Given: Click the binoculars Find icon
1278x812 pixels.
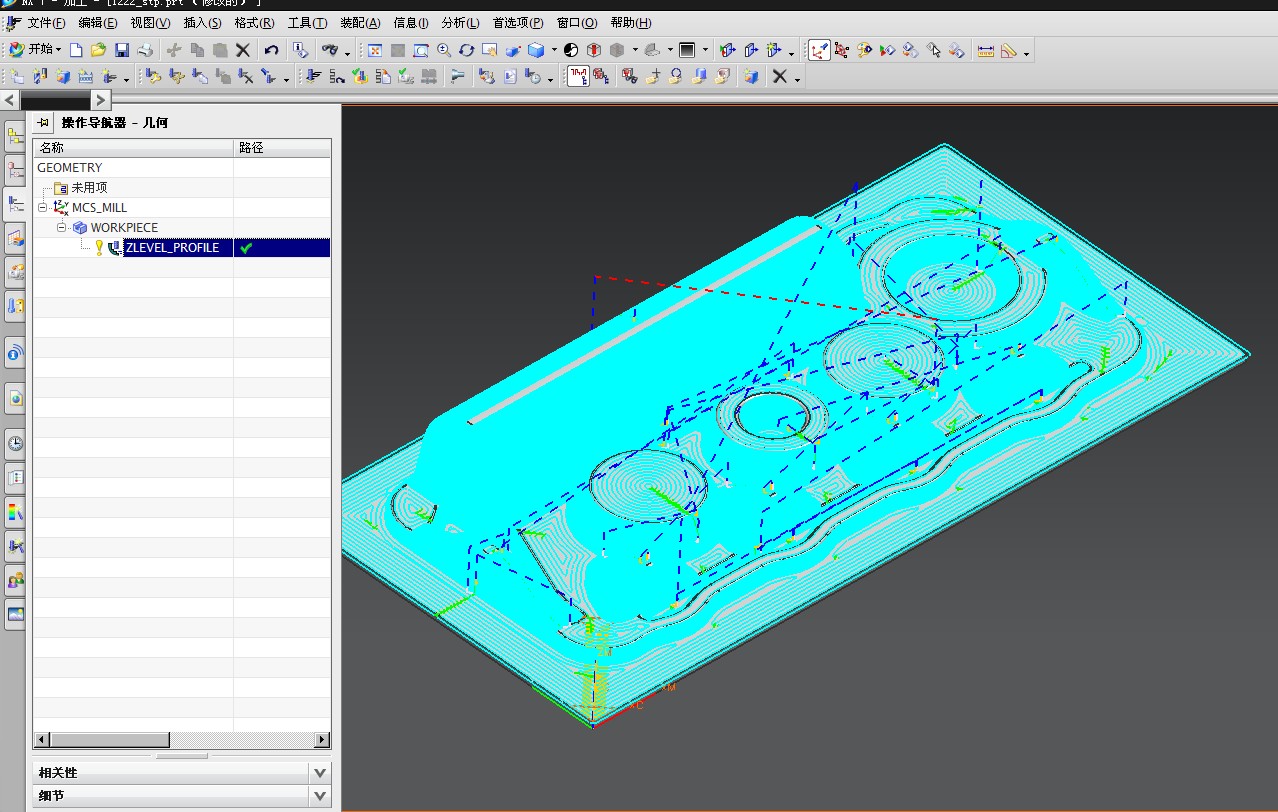Looking at the screenshot, I should [x=328, y=49].
